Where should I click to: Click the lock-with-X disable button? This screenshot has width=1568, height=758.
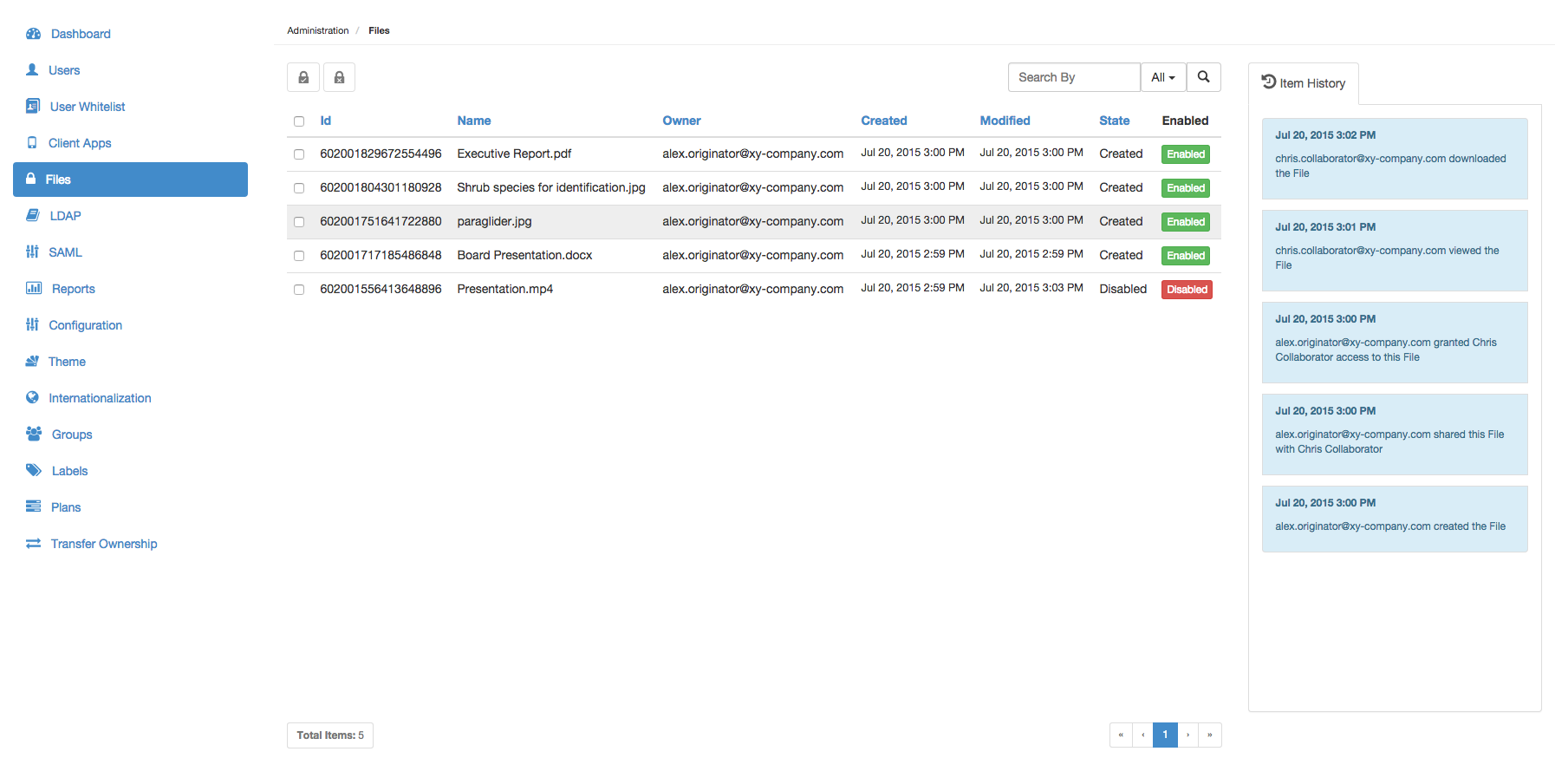click(339, 77)
